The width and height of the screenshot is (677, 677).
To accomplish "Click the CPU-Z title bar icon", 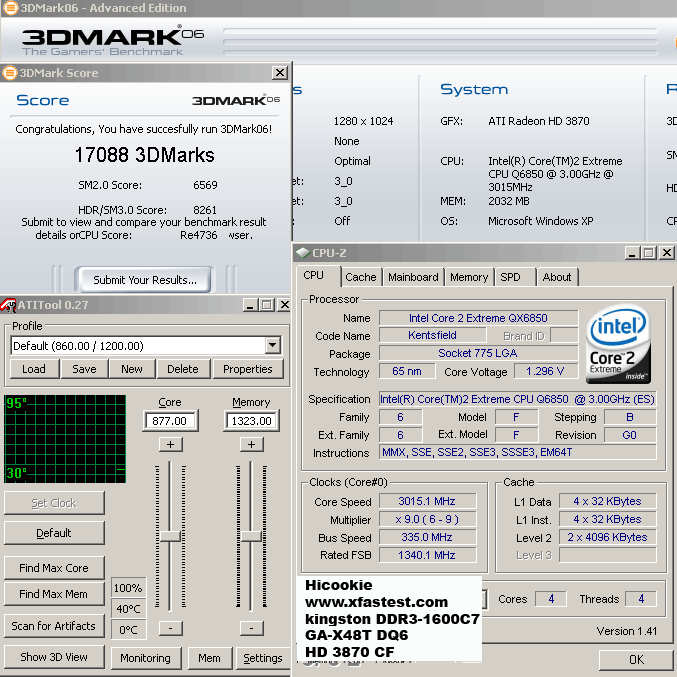I will click(x=303, y=253).
